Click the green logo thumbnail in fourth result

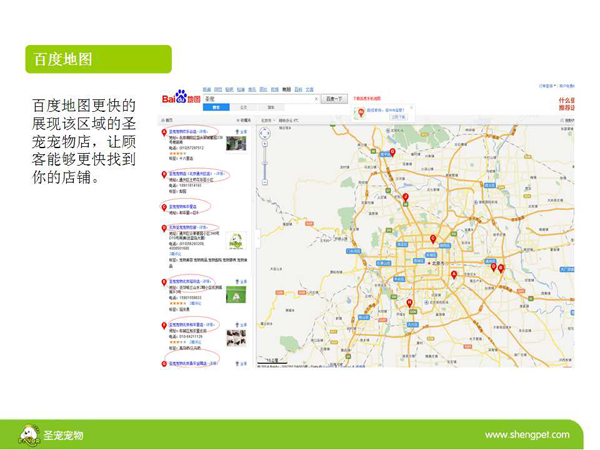pos(236,240)
